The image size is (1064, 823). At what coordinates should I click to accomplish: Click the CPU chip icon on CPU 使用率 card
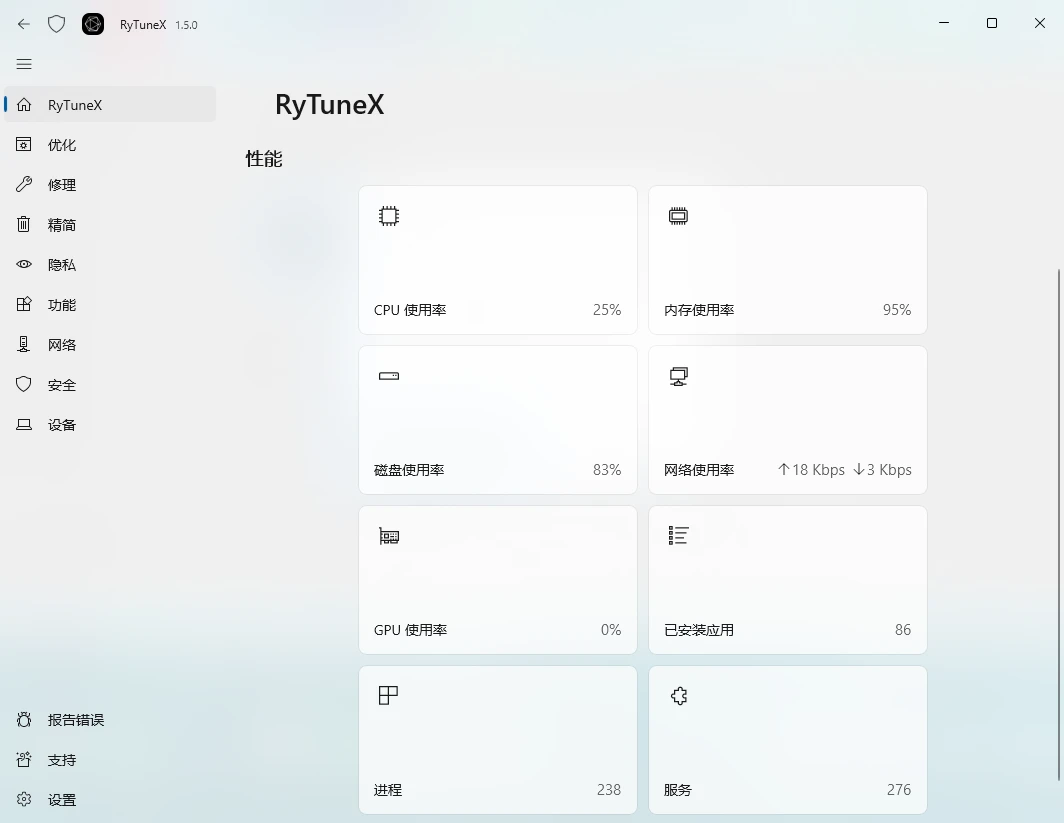pos(388,215)
